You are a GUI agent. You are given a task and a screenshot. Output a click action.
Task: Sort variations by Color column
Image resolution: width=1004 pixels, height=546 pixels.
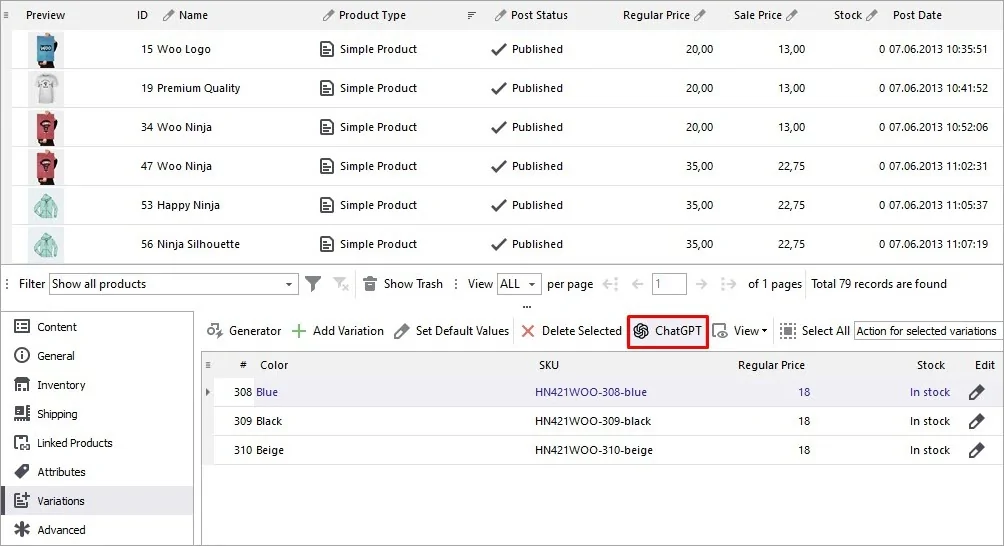pyautogui.click(x=274, y=365)
